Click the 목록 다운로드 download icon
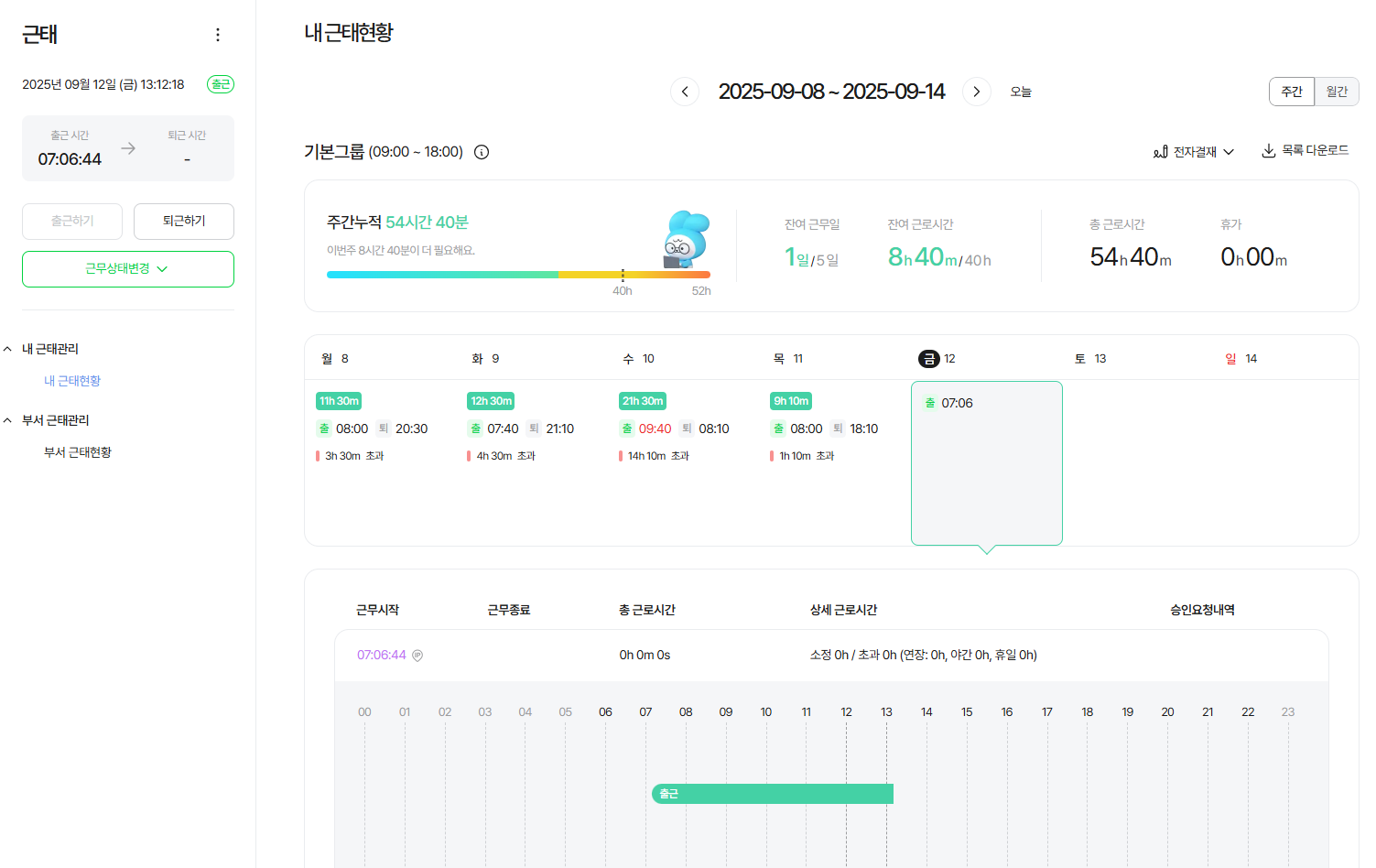 point(1269,151)
